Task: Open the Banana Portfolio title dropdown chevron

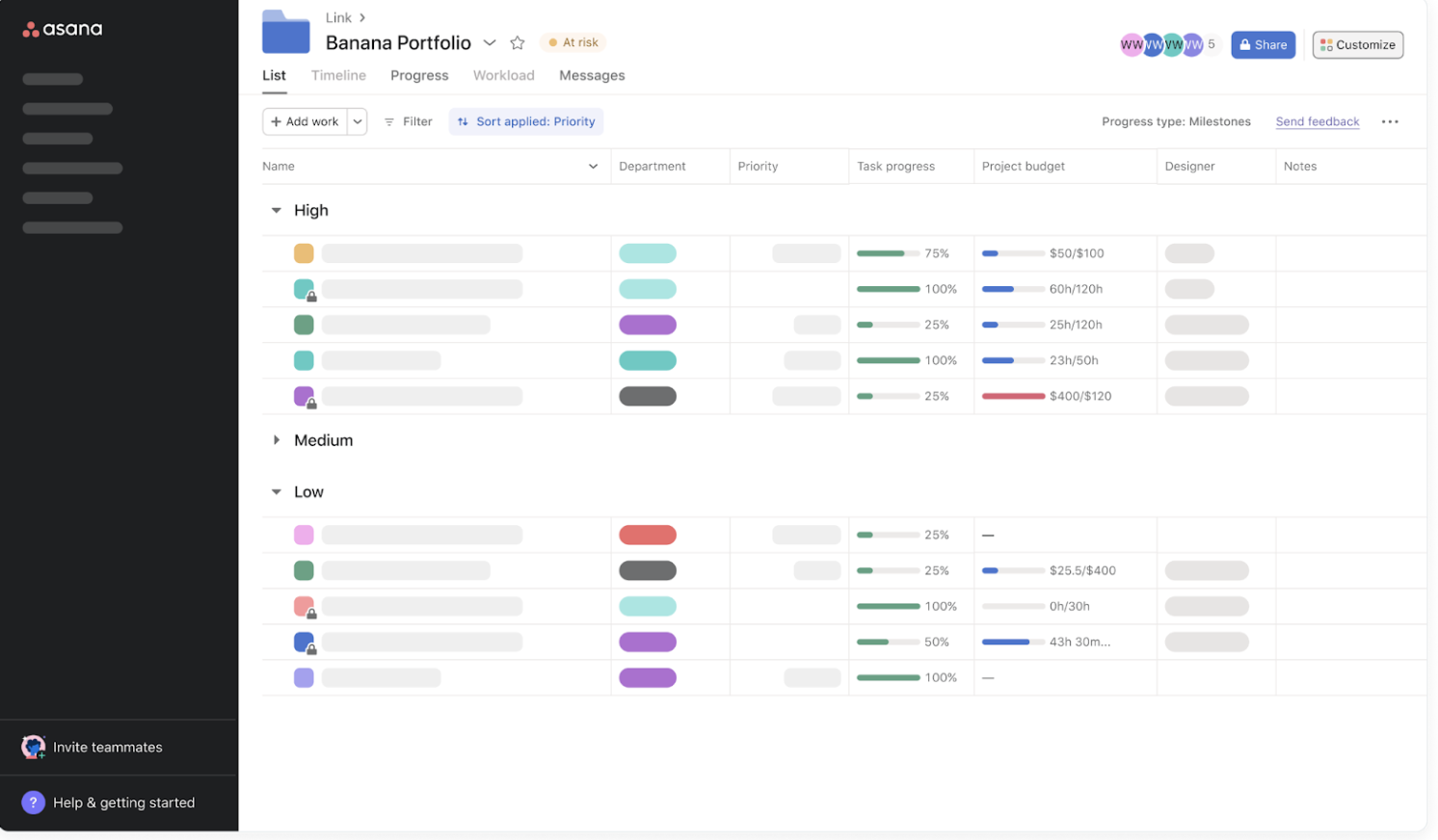Action: pyautogui.click(x=490, y=42)
